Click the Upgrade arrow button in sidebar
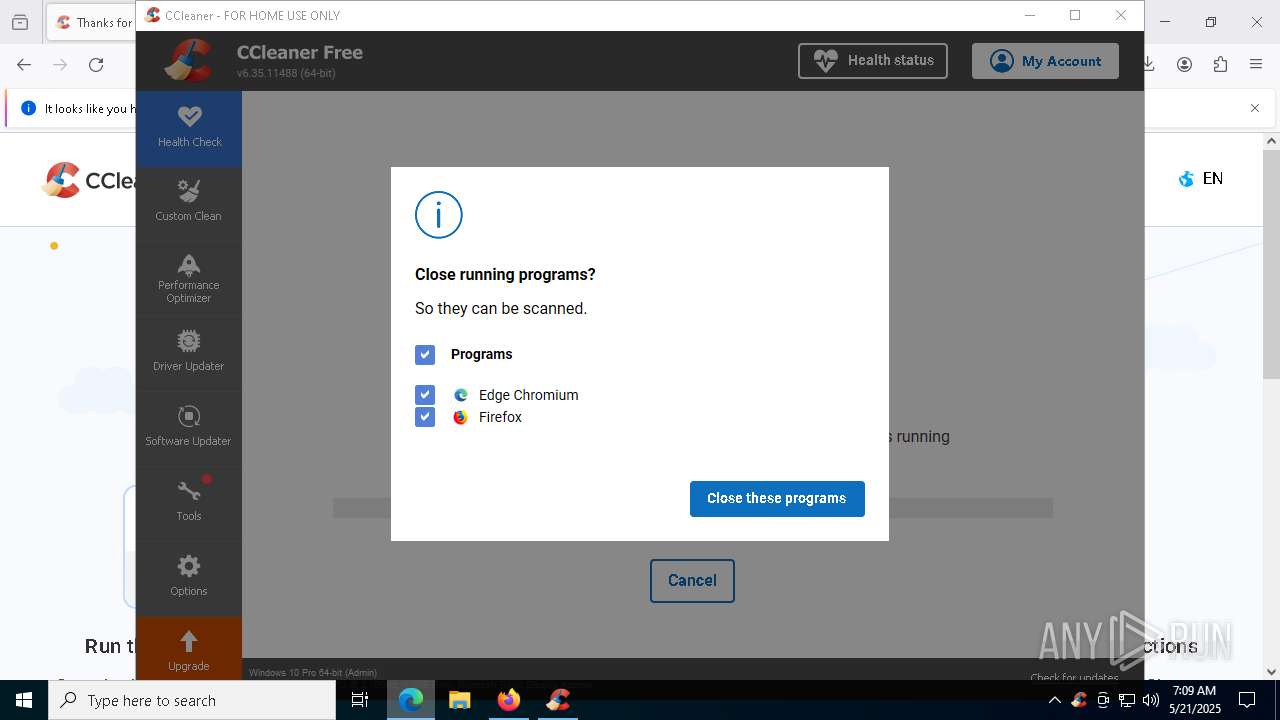The image size is (1280, 720). [189, 650]
